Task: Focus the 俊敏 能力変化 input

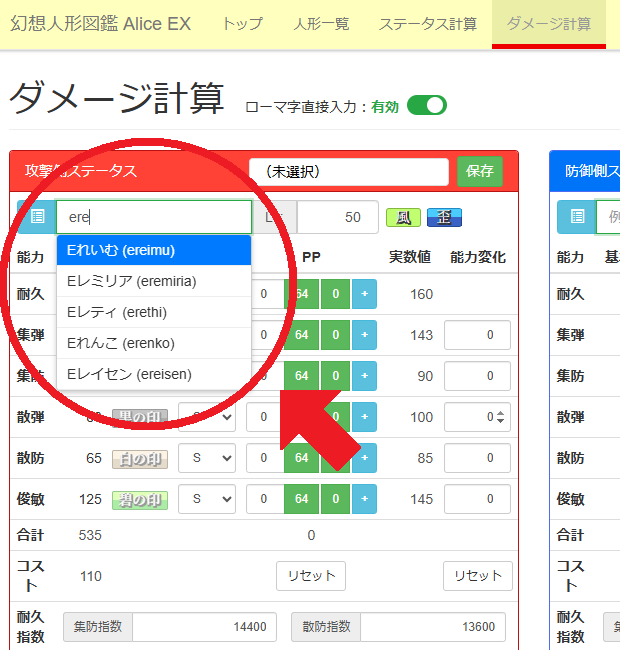Action: coord(477,499)
